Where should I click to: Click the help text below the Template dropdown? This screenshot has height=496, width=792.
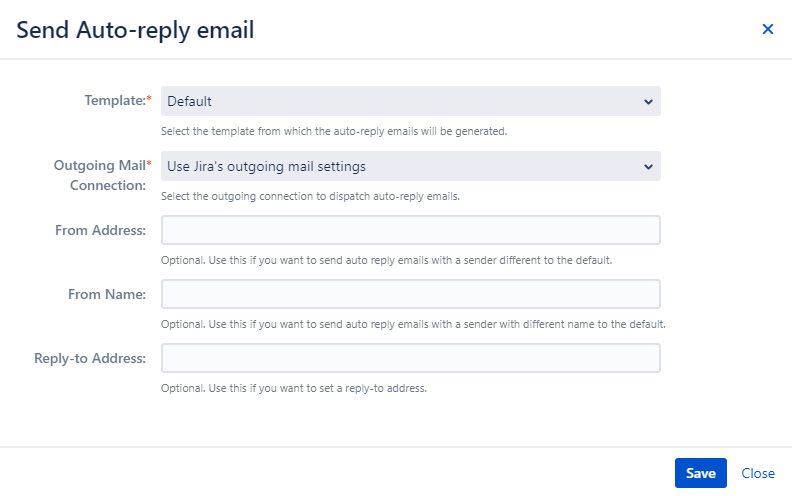(334, 131)
